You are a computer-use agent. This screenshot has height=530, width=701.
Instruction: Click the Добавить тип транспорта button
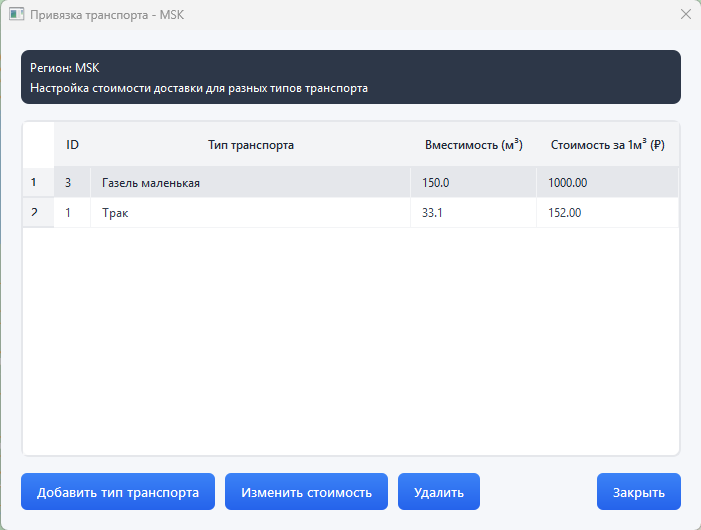[118, 492]
